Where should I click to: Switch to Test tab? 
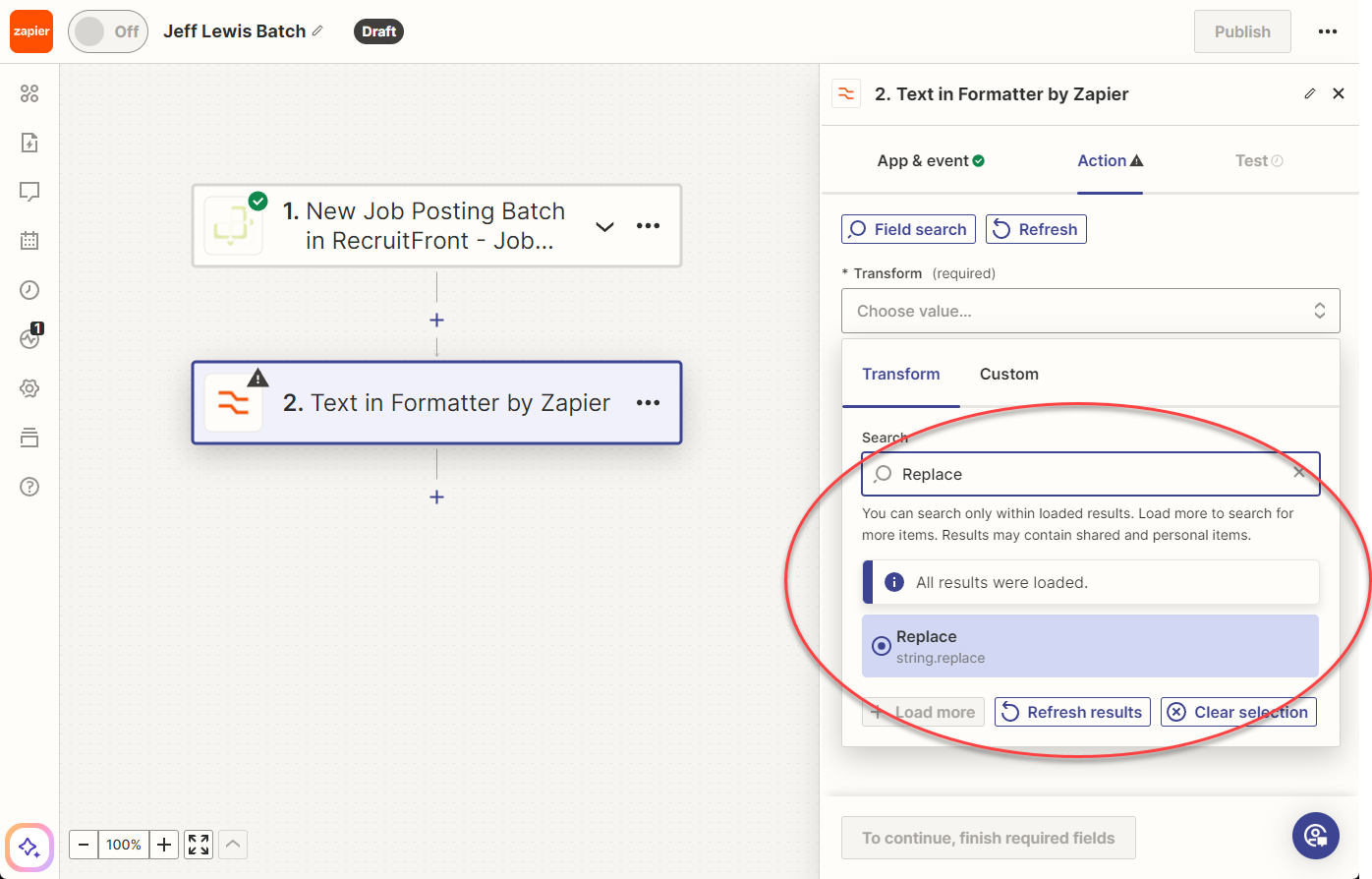pyautogui.click(x=1259, y=160)
